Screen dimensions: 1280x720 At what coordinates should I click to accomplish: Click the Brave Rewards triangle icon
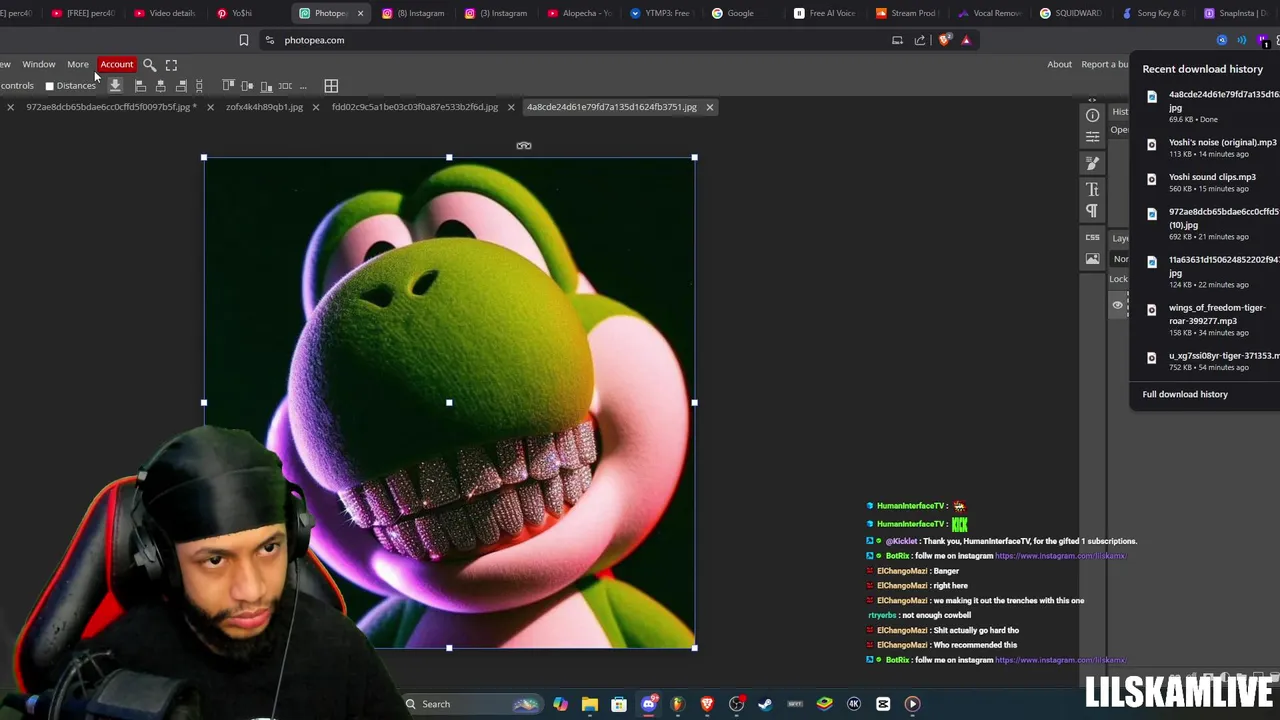(966, 40)
